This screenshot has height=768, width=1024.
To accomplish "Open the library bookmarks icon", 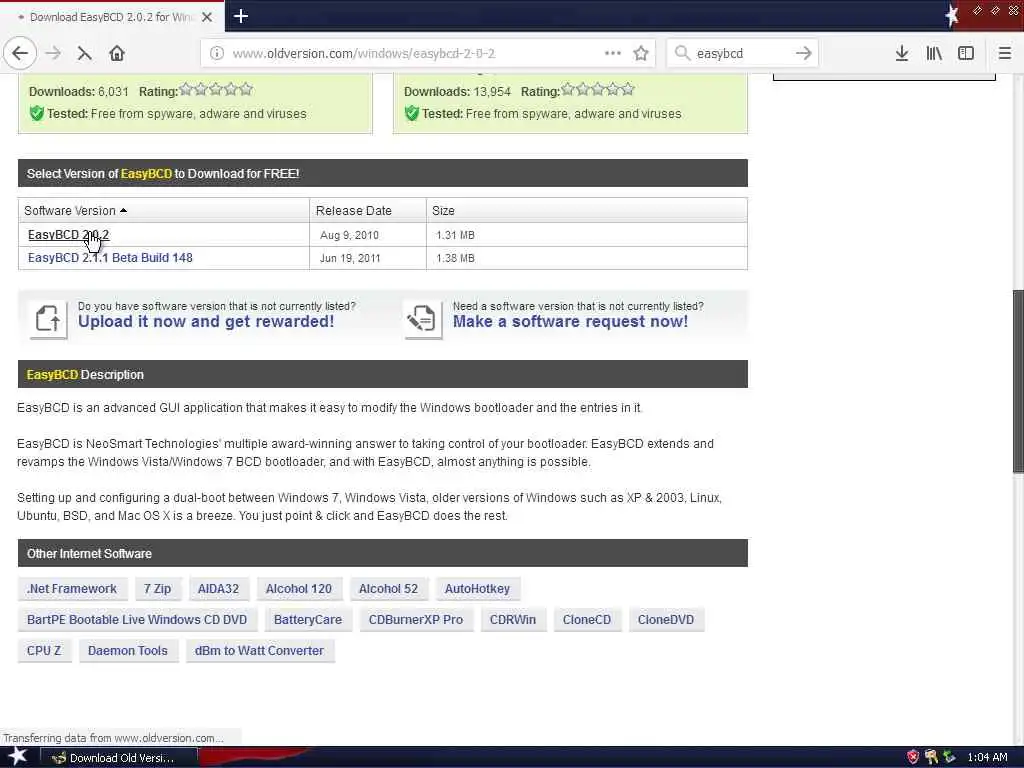I will 934,53.
